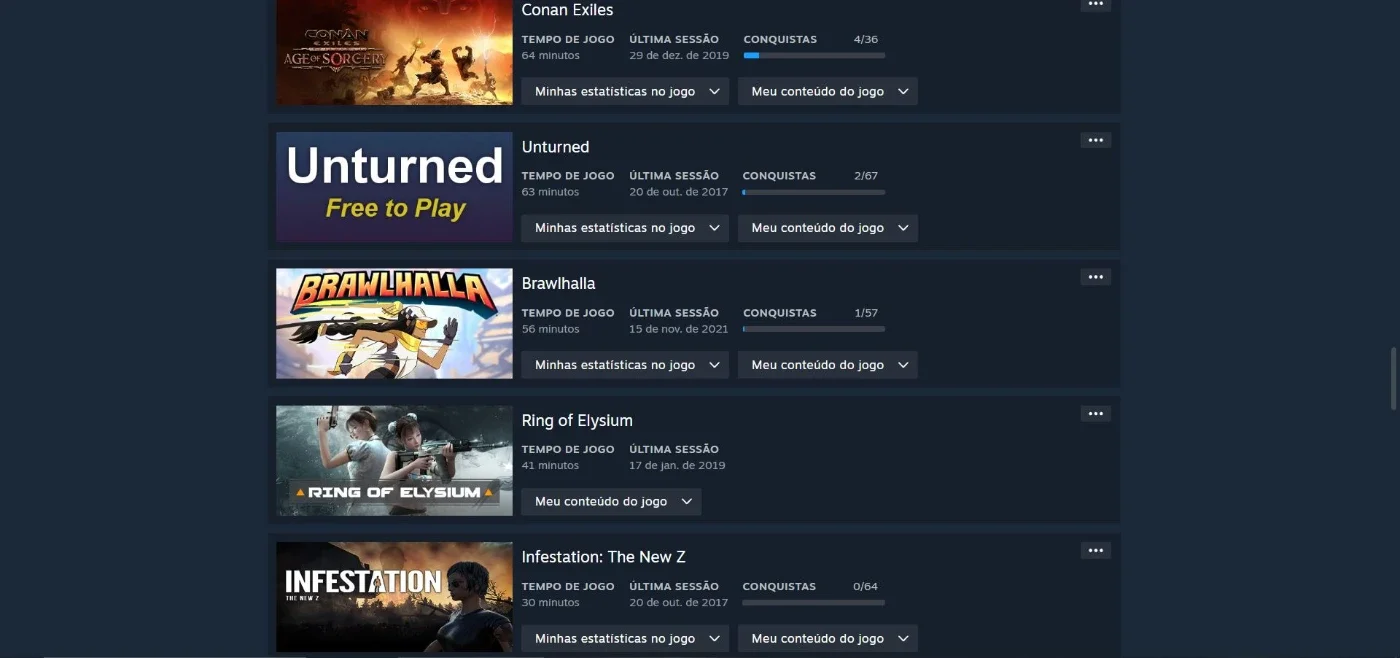Expand Conan Exiles 'Minhas estatísticas no jogo' dropdown
Viewport: 1400px width, 658px height.
tap(625, 91)
